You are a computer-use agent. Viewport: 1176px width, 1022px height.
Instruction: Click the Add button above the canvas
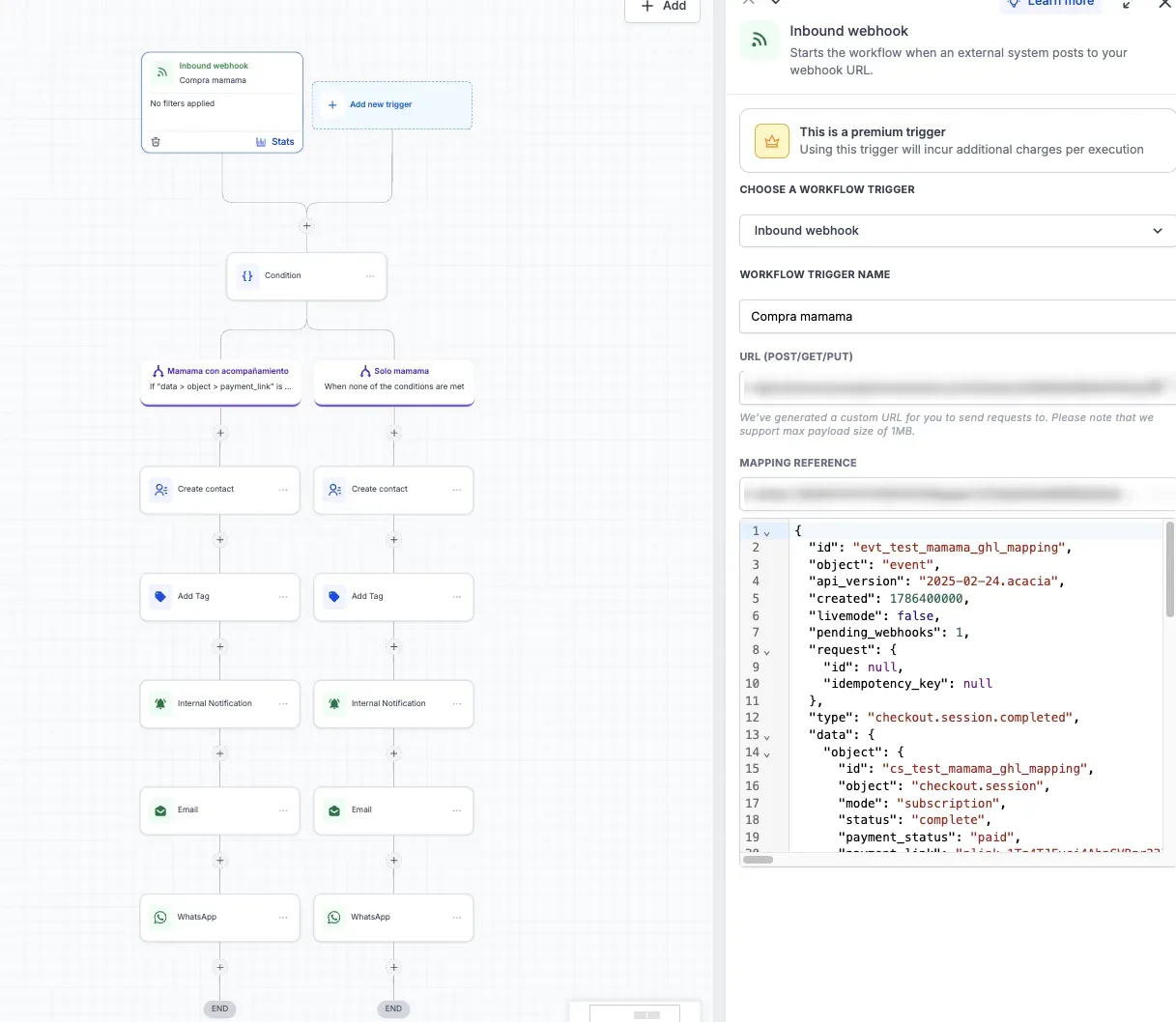(663, 7)
